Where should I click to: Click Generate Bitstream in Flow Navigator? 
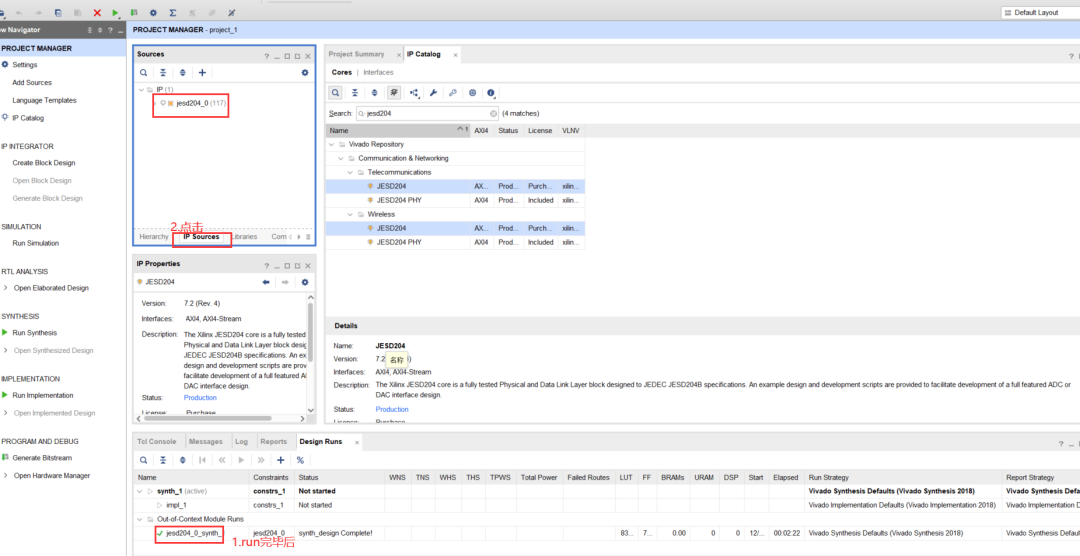(x=42, y=457)
